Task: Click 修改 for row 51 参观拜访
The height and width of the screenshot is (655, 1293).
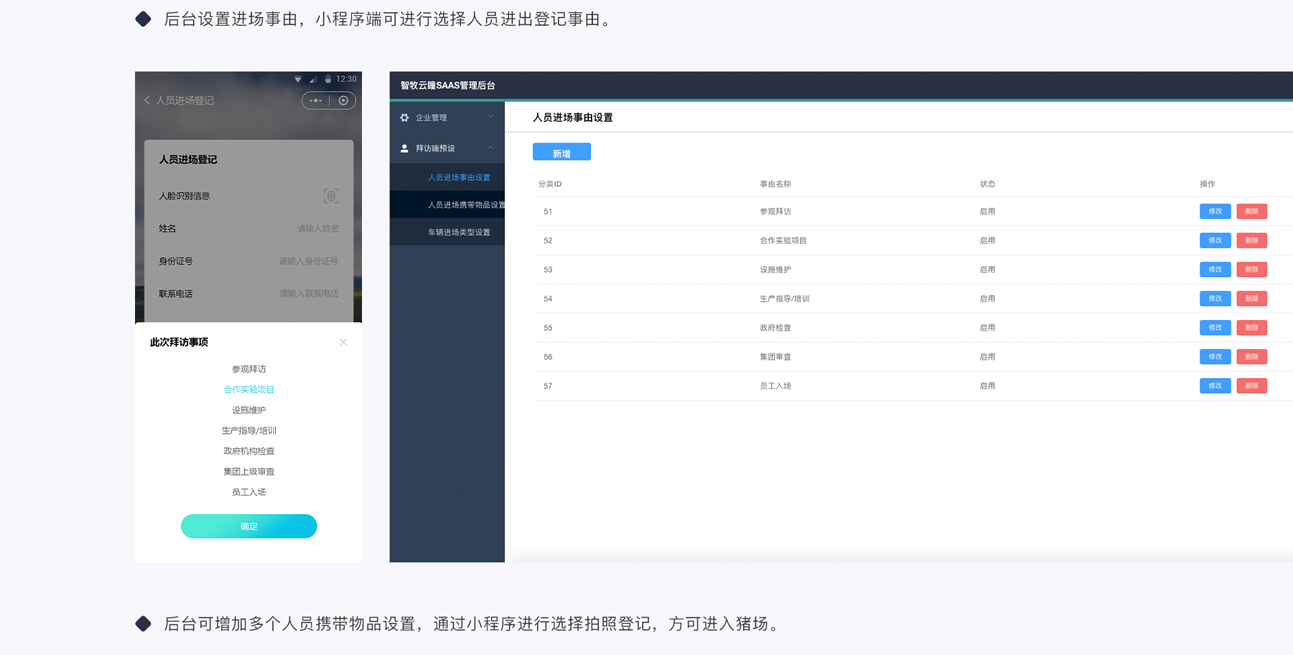Action: click(x=1214, y=211)
